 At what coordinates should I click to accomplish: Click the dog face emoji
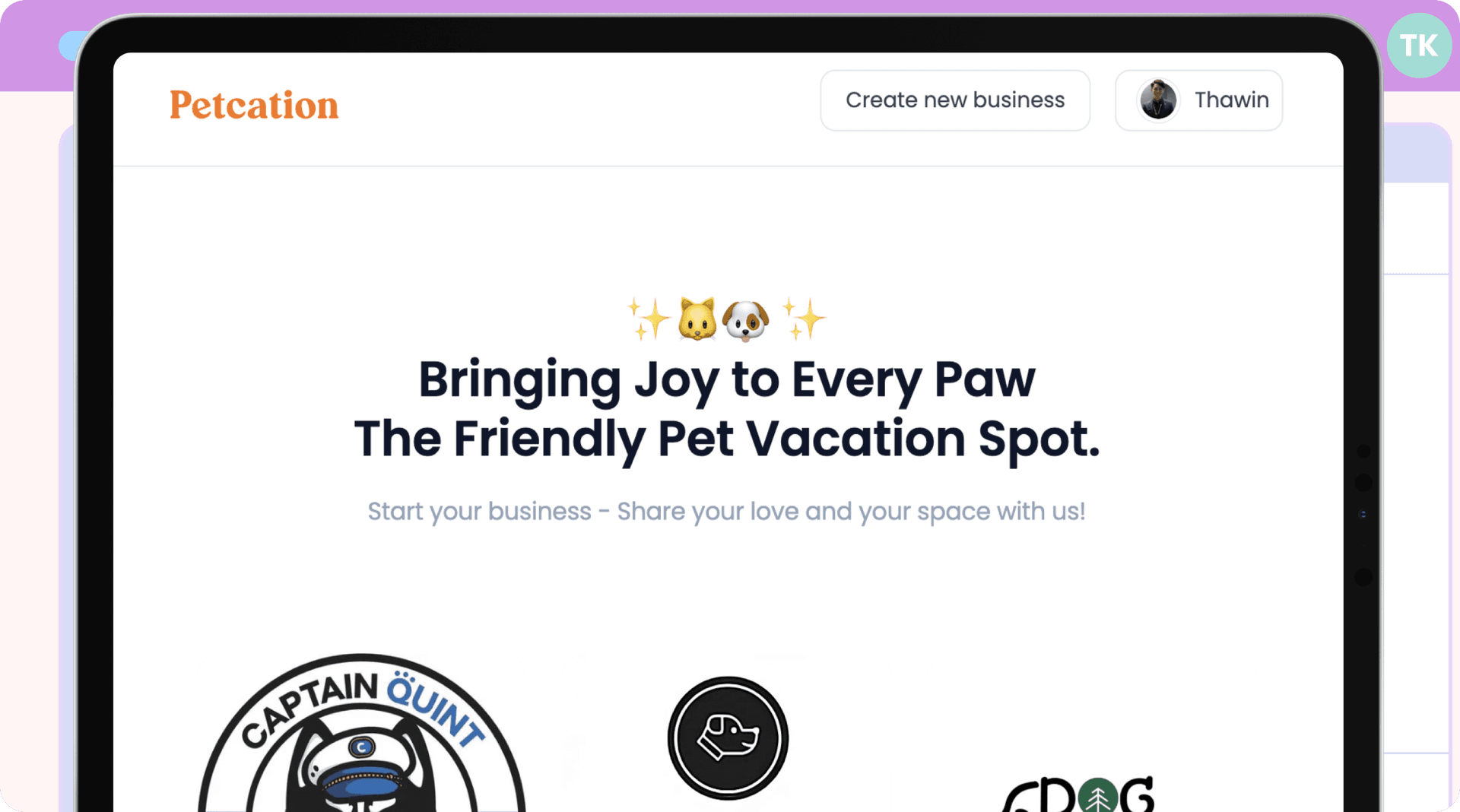(x=746, y=320)
